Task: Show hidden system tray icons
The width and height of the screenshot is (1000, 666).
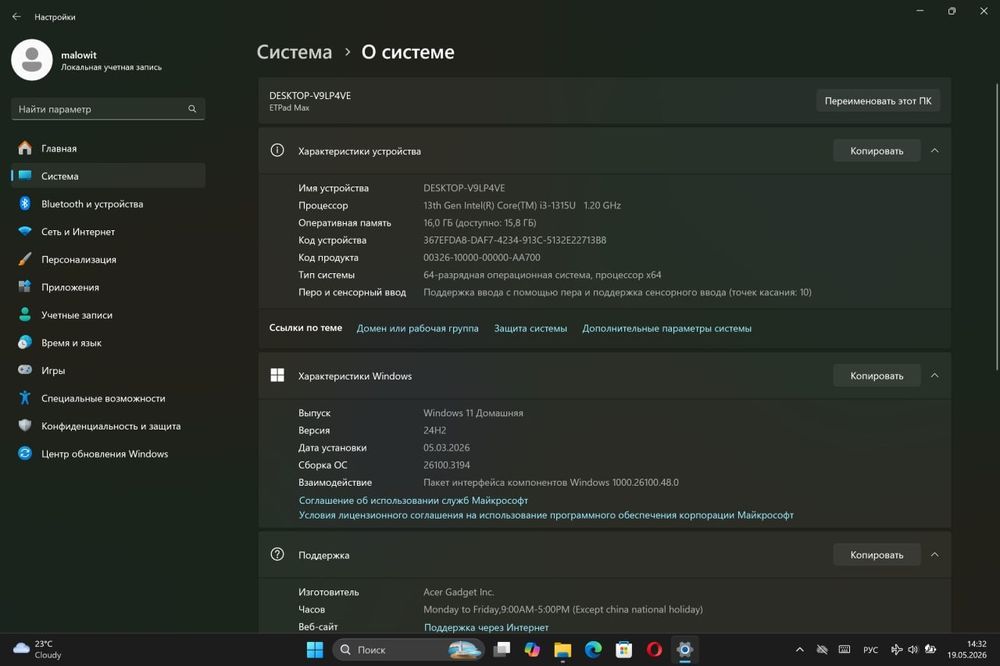Action: pyautogui.click(x=799, y=649)
